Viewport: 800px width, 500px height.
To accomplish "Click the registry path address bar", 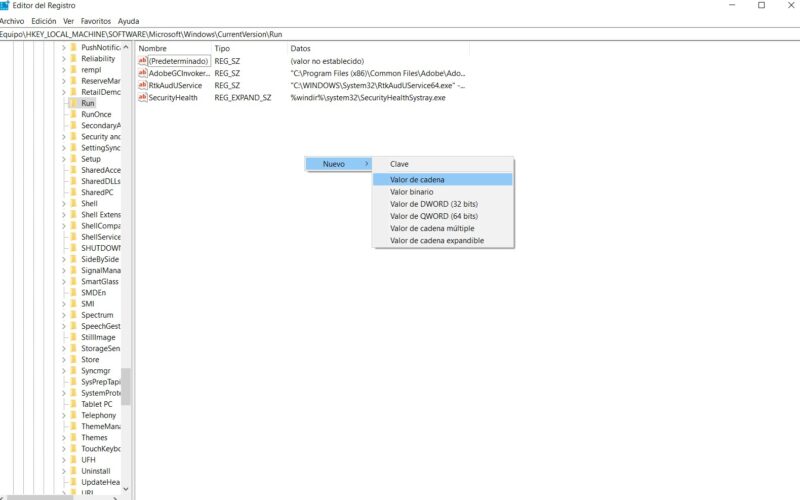I will click(400, 34).
